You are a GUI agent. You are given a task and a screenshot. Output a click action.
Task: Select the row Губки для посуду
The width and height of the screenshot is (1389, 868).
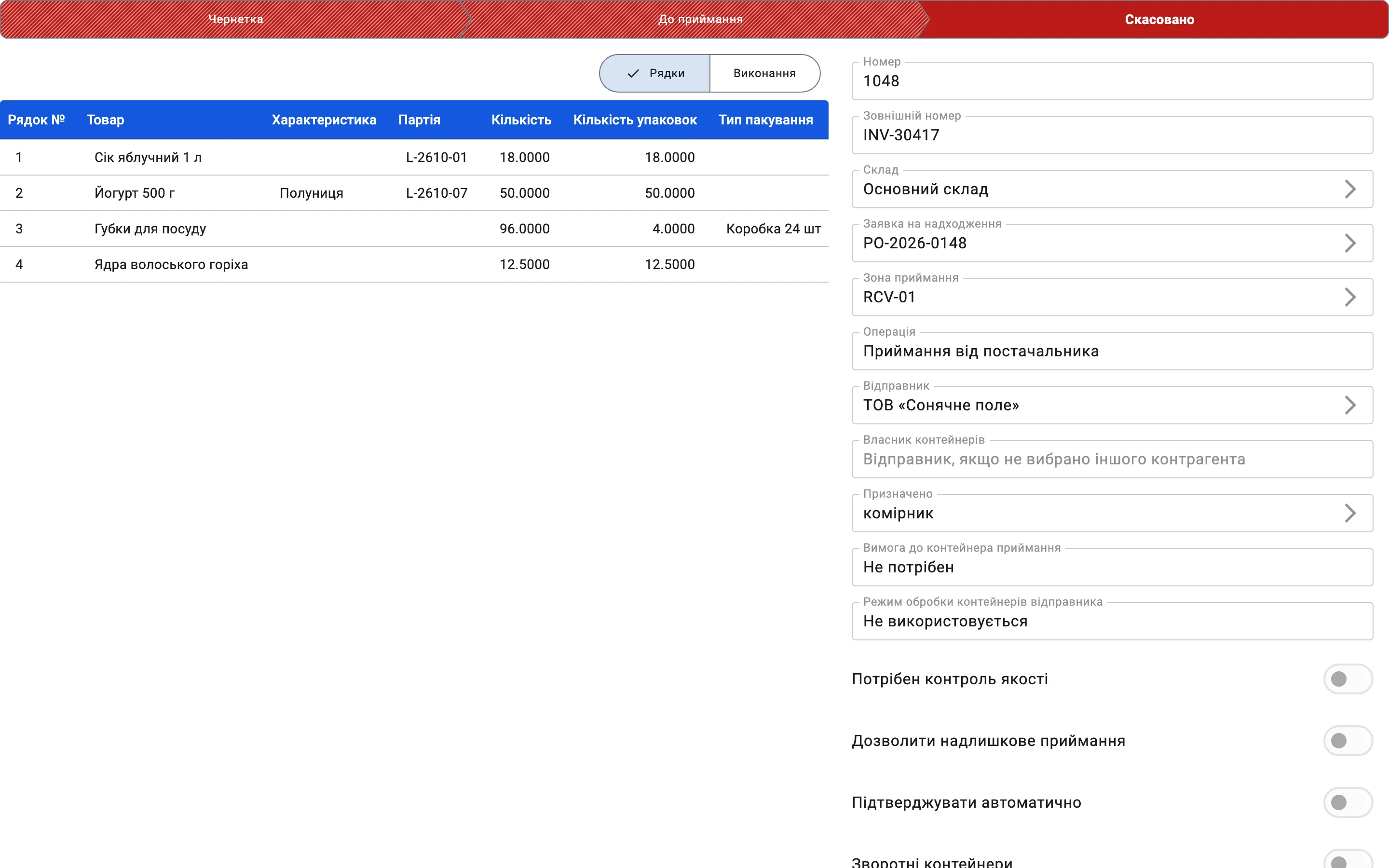point(414,229)
